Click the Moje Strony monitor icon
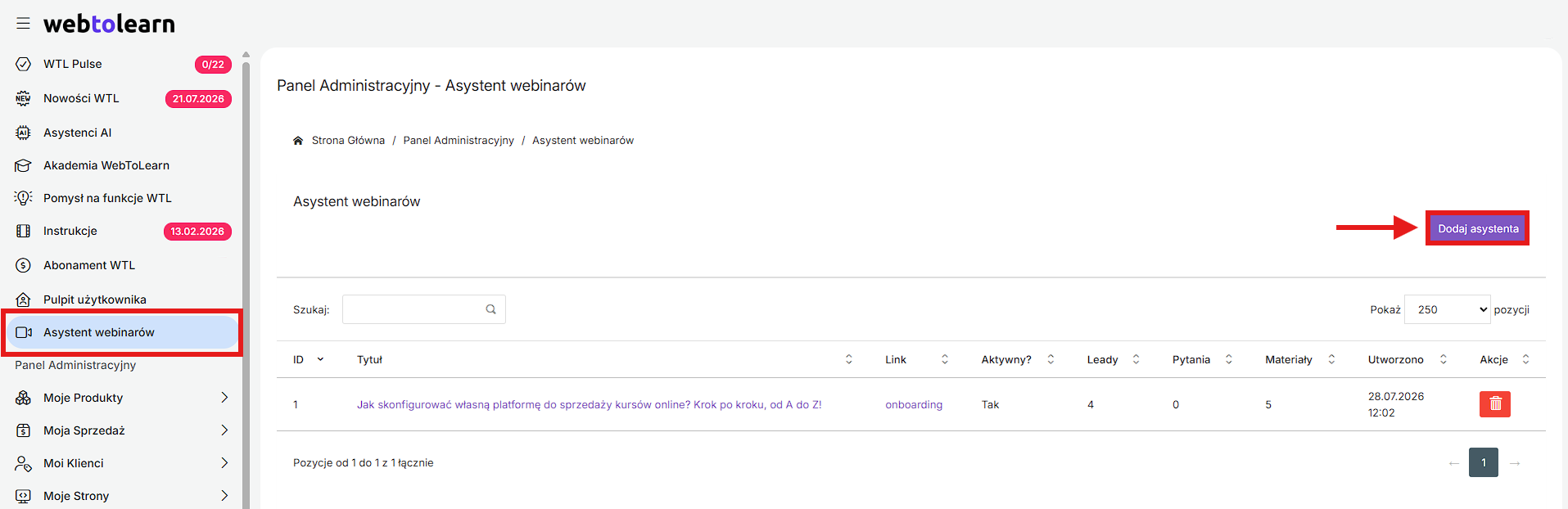The image size is (1568, 509). tap(23, 496)
